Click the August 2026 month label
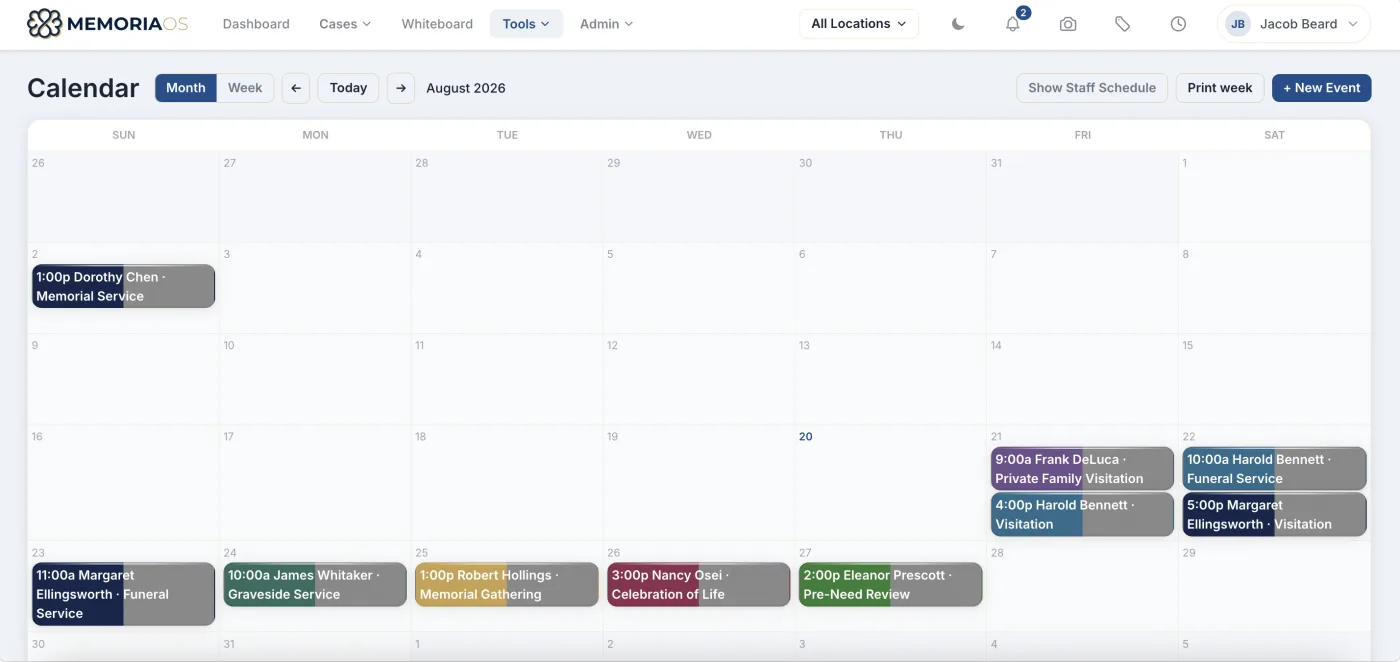Image resolution: width=1400 pixels, height=662 pixels. pos(466,88)
